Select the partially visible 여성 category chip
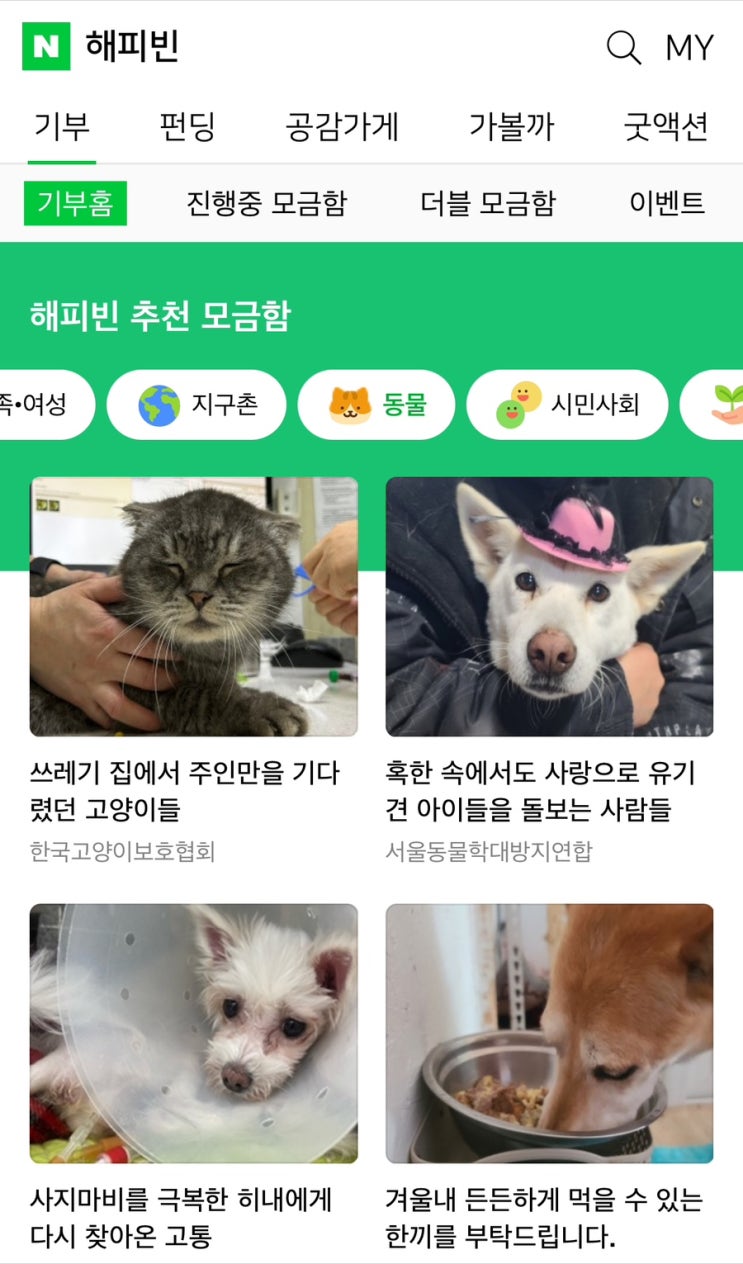The image size is (743, 1264). point(46,405)
